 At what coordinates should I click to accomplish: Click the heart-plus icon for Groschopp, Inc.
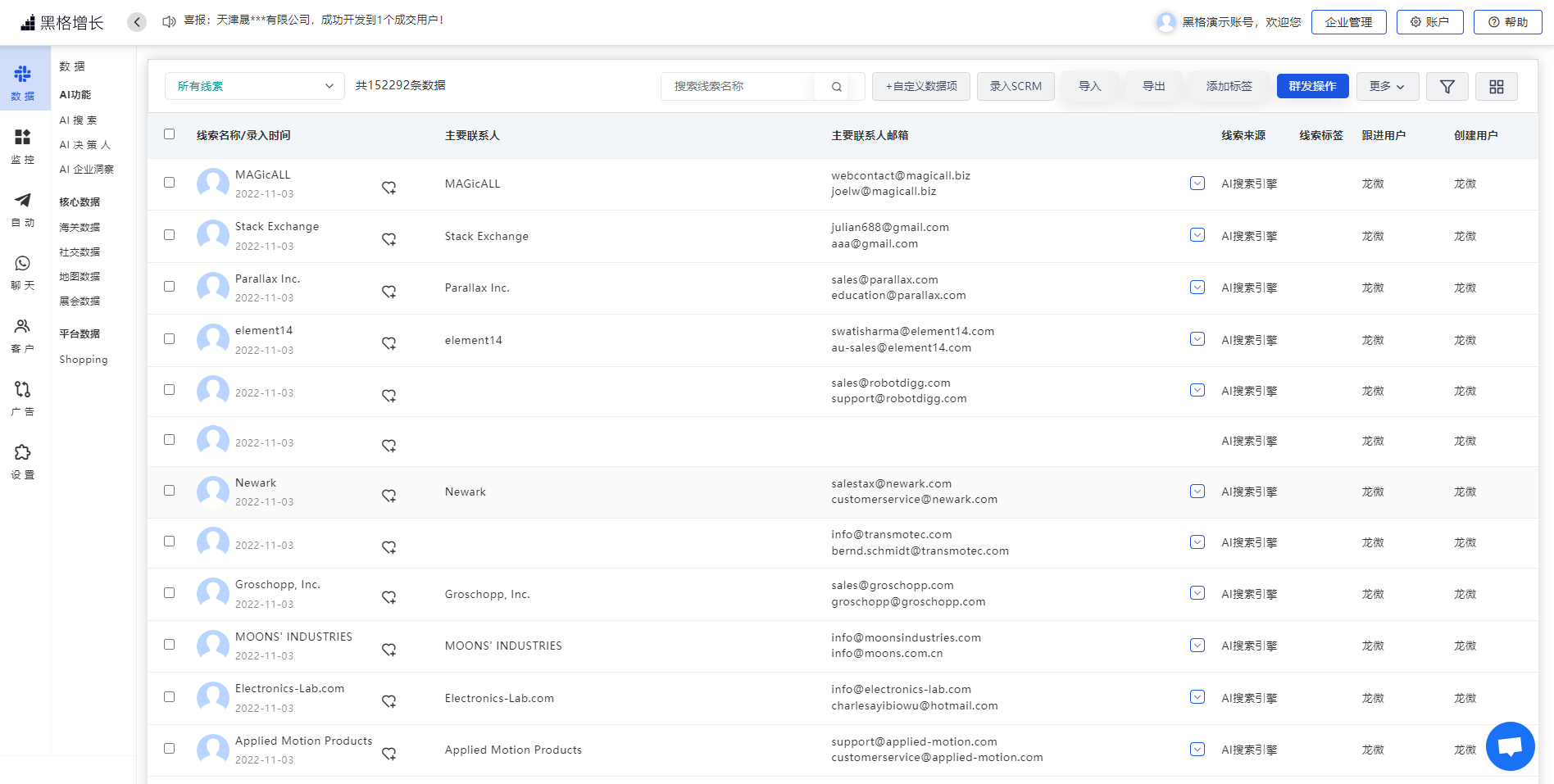coord(389,597)
